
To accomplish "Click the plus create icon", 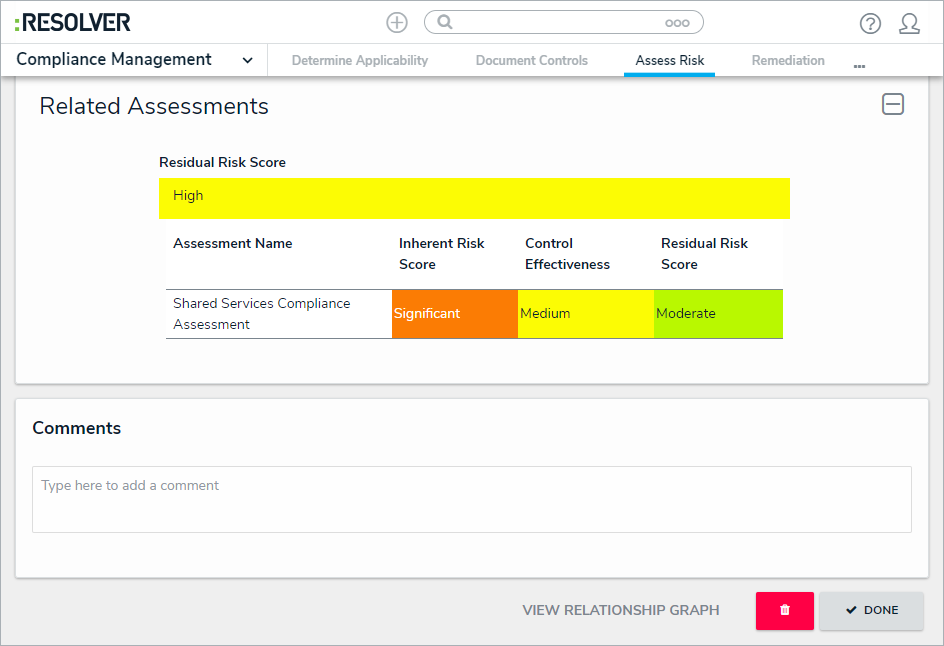I will [397, 22].
